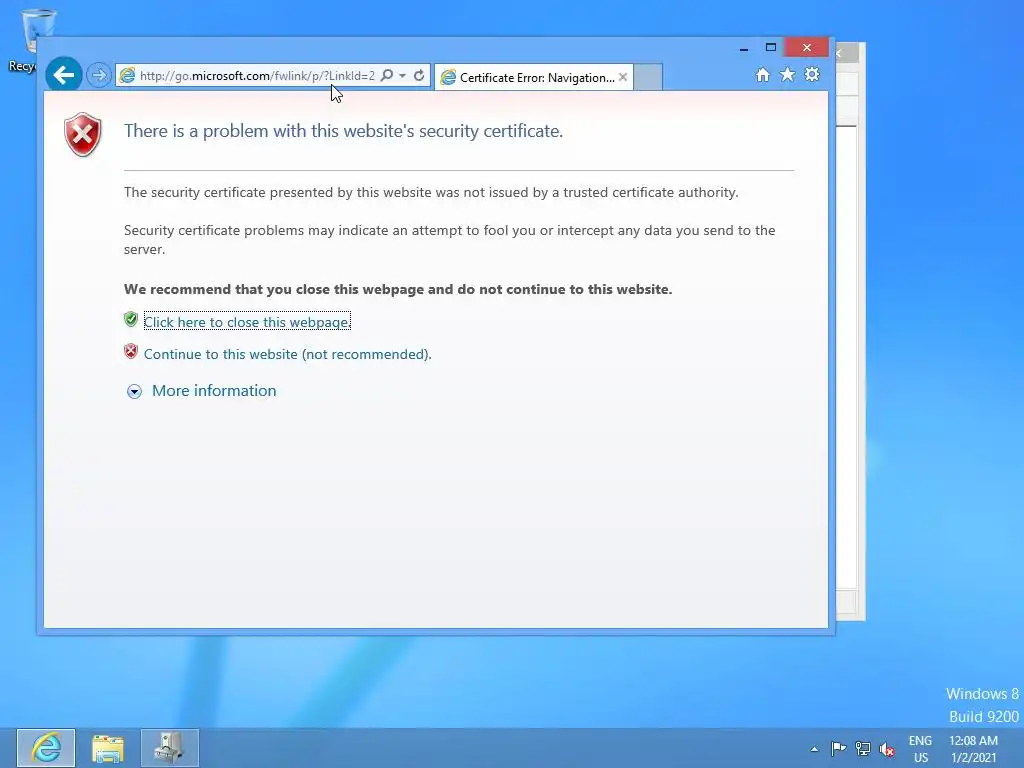Screen dimensions: 1024x768
Task: Switch input language ENG US indicator
Action: tap(920, 749)
